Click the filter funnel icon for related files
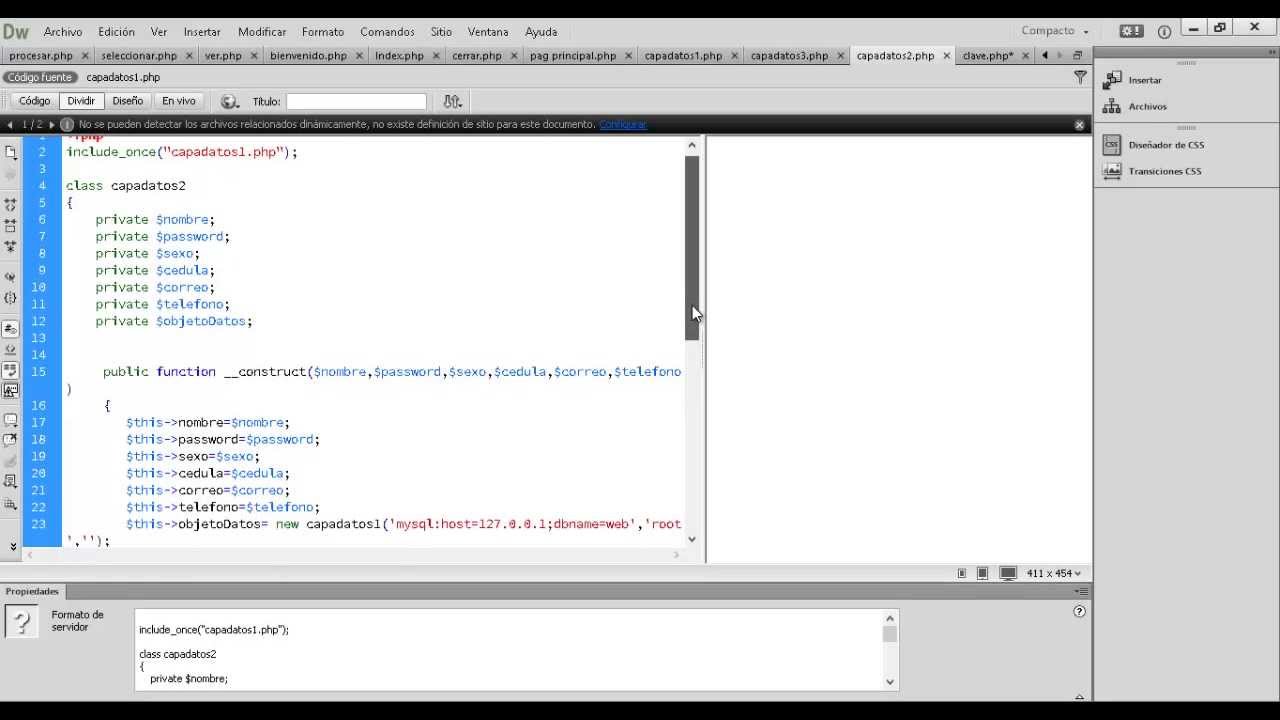 1080,77
